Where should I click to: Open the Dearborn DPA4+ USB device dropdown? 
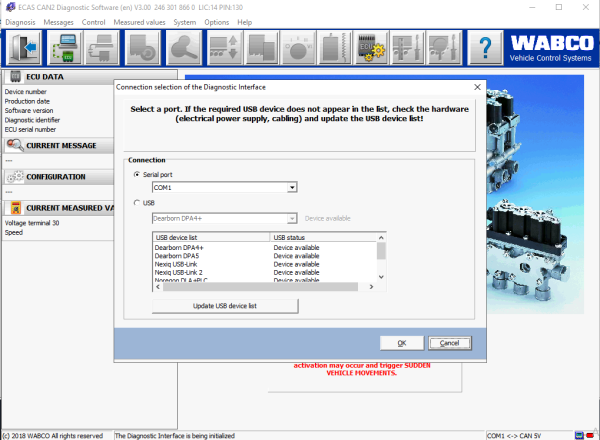(x=292, y=218)
